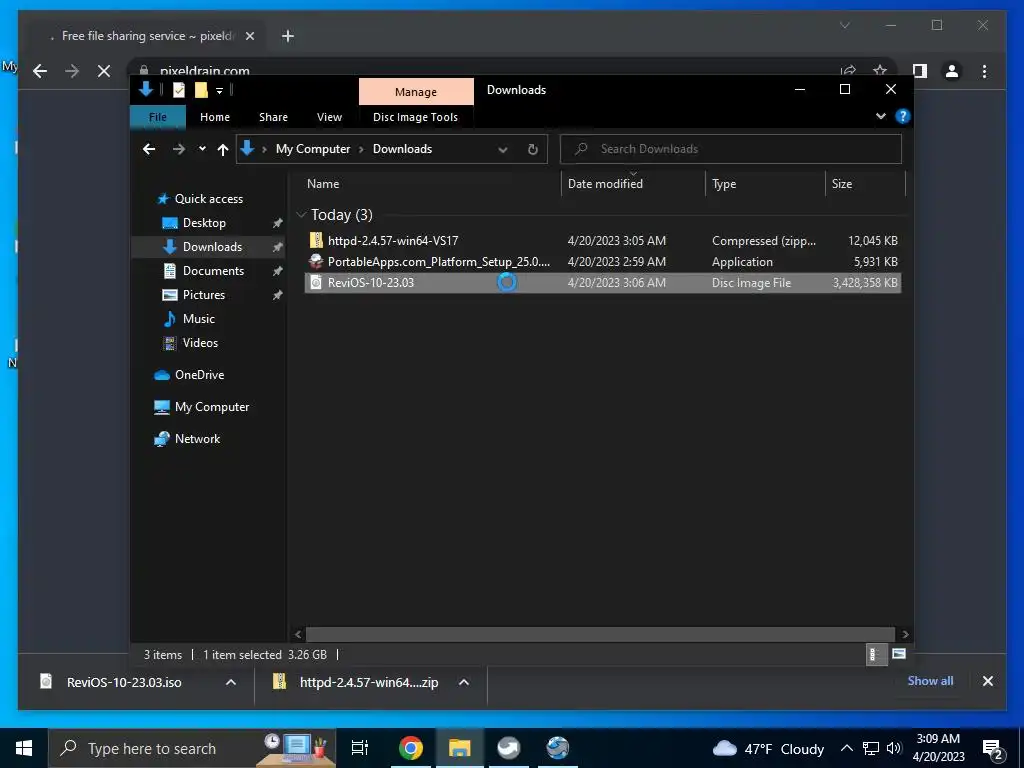Open the recent locations dropdown arrow
Viewport: 1024px width, 768px height.
tap(202, 149)
